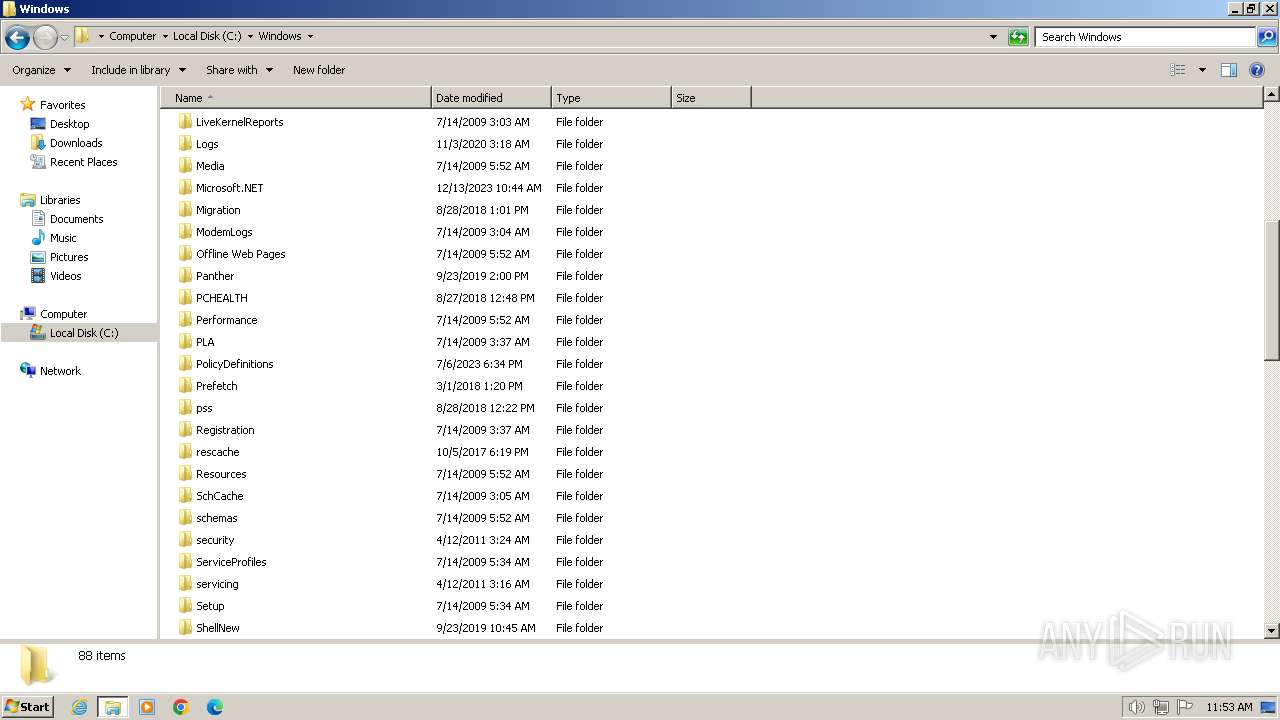Open Windows Media Player from taskbar
This screenshot has width=1280, height=720.
pyautogui.click(x=147, y=707)
